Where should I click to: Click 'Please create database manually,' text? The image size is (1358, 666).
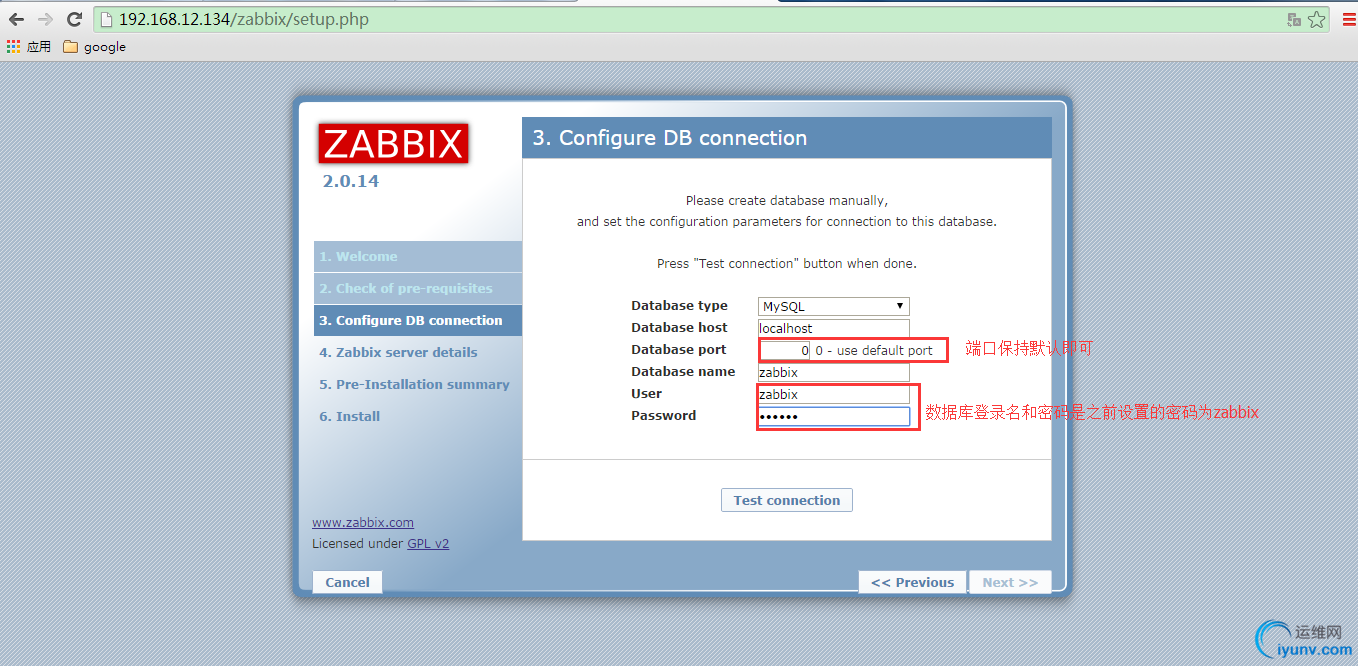click(787, 201)
